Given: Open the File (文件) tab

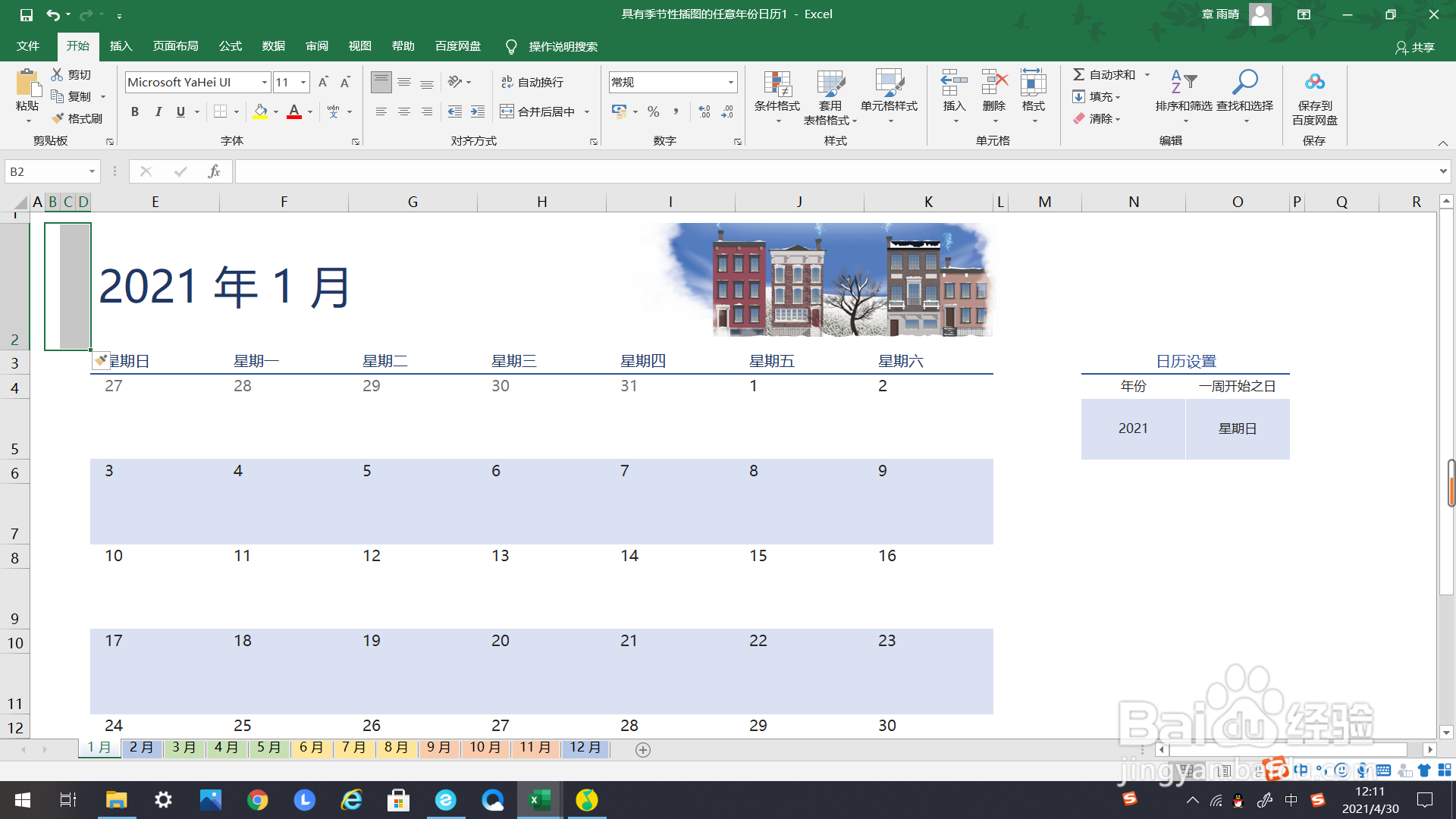Looking at the screenshot, I should click(x=28, y=46).
